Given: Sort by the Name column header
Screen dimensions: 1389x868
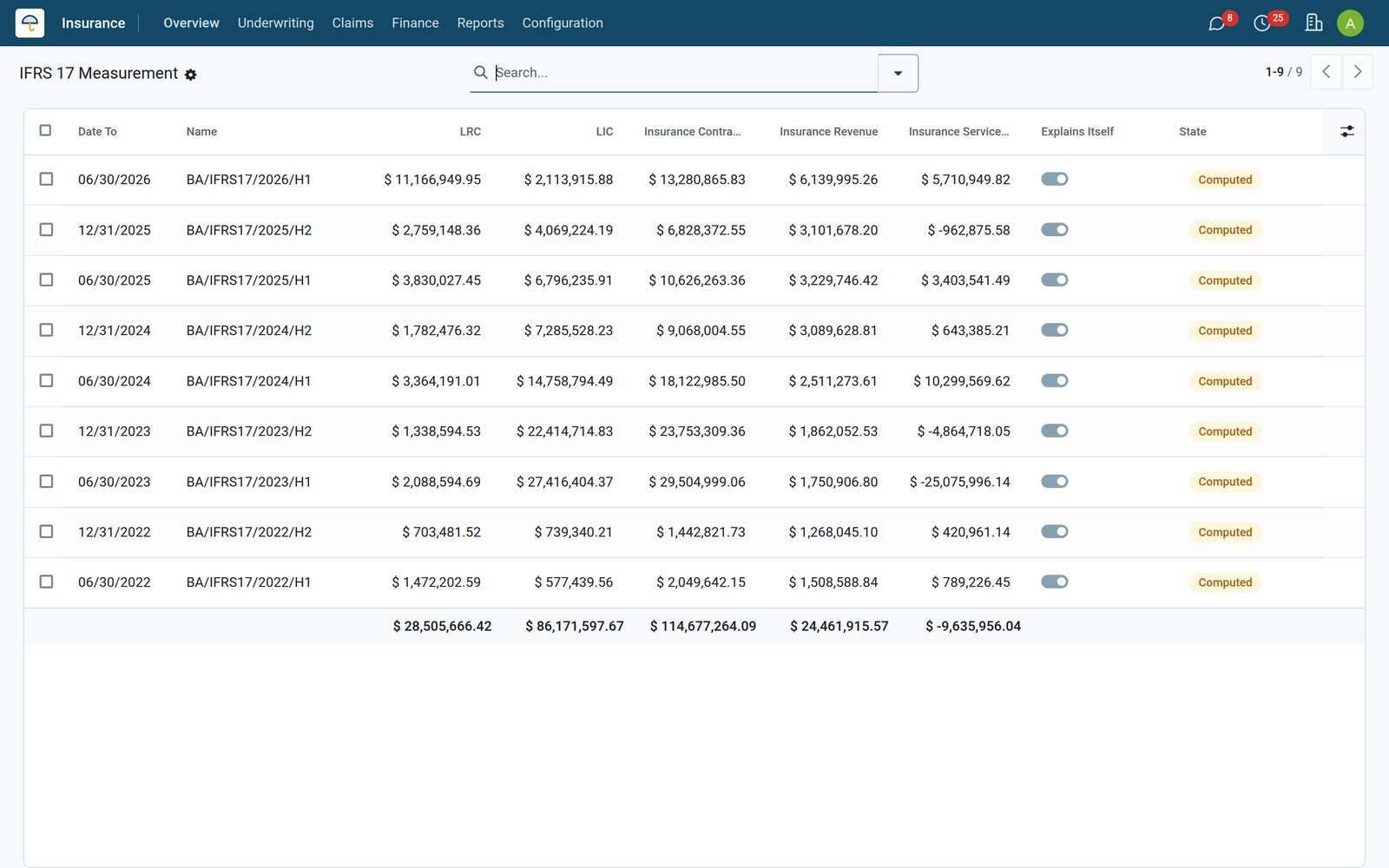Looking at the screenshot, I should click(x=201, y=132).
